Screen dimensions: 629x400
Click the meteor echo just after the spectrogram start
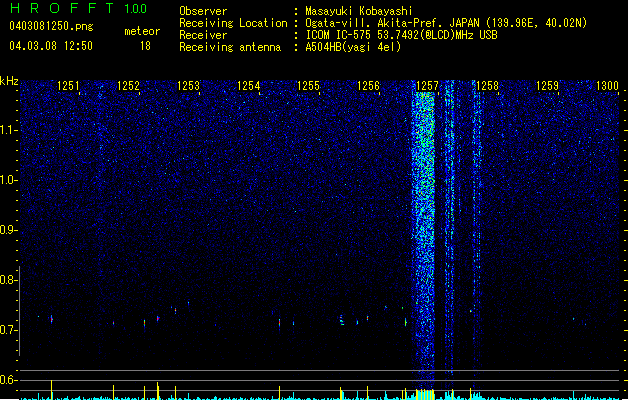[x=51, y=319]
